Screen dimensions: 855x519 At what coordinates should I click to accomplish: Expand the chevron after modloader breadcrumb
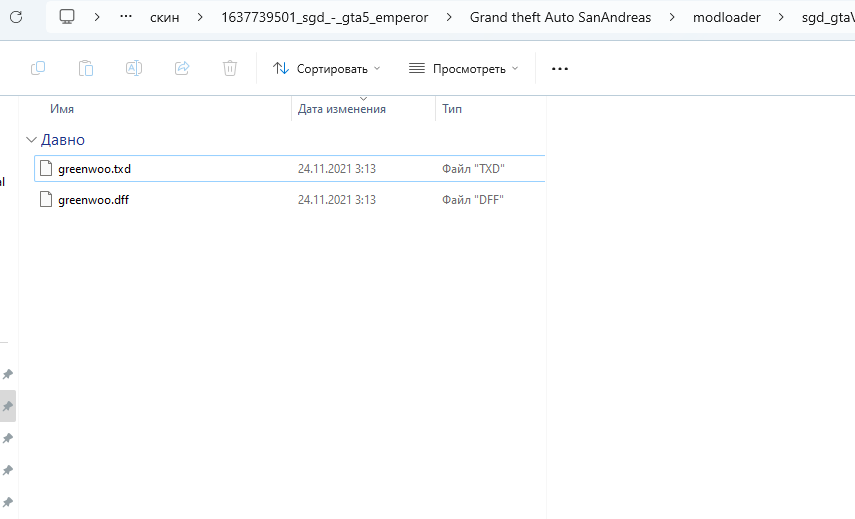pos(781,17)
